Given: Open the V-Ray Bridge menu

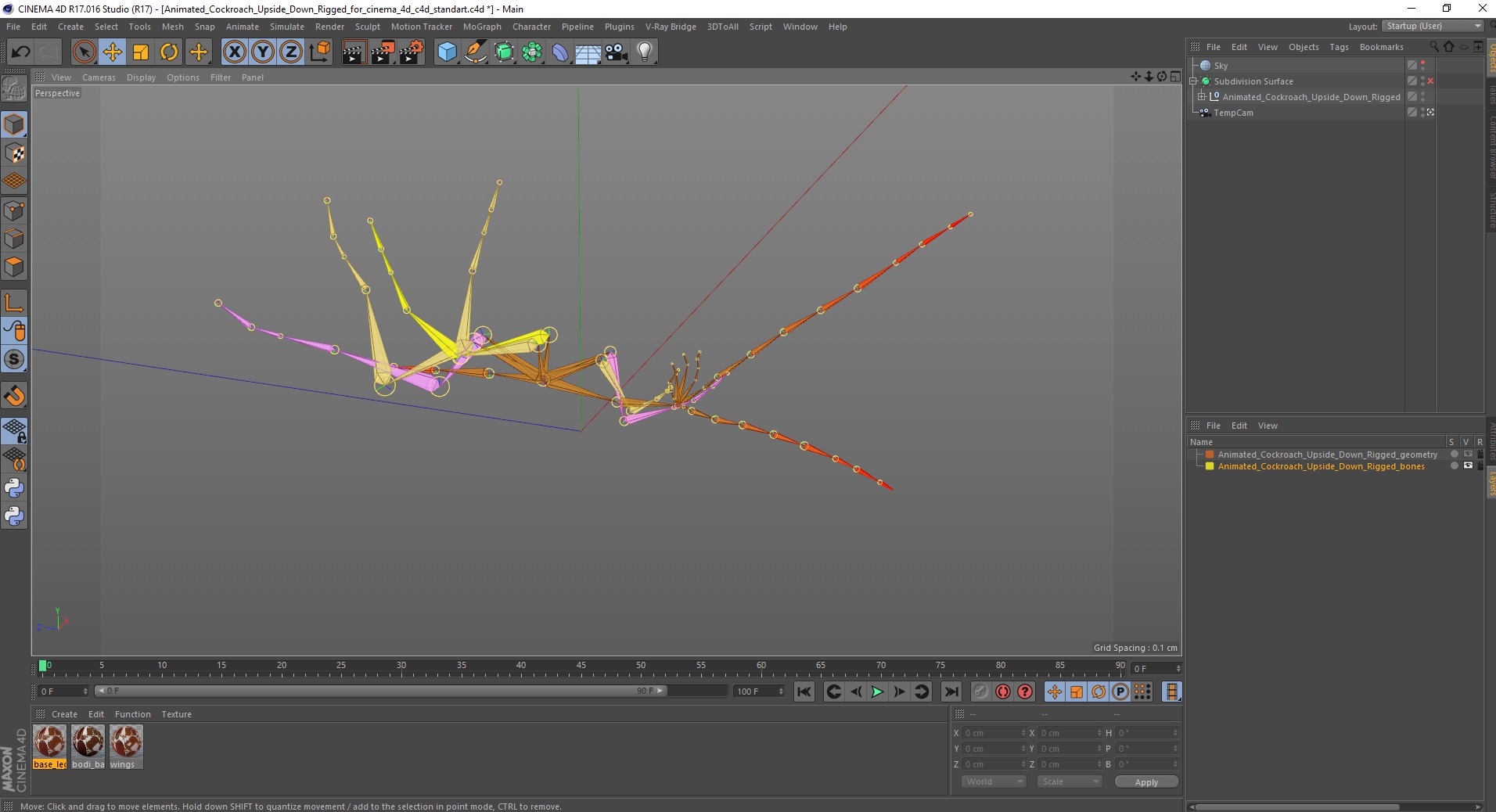Looking at the screenshot, I should [x=671, y=27].
